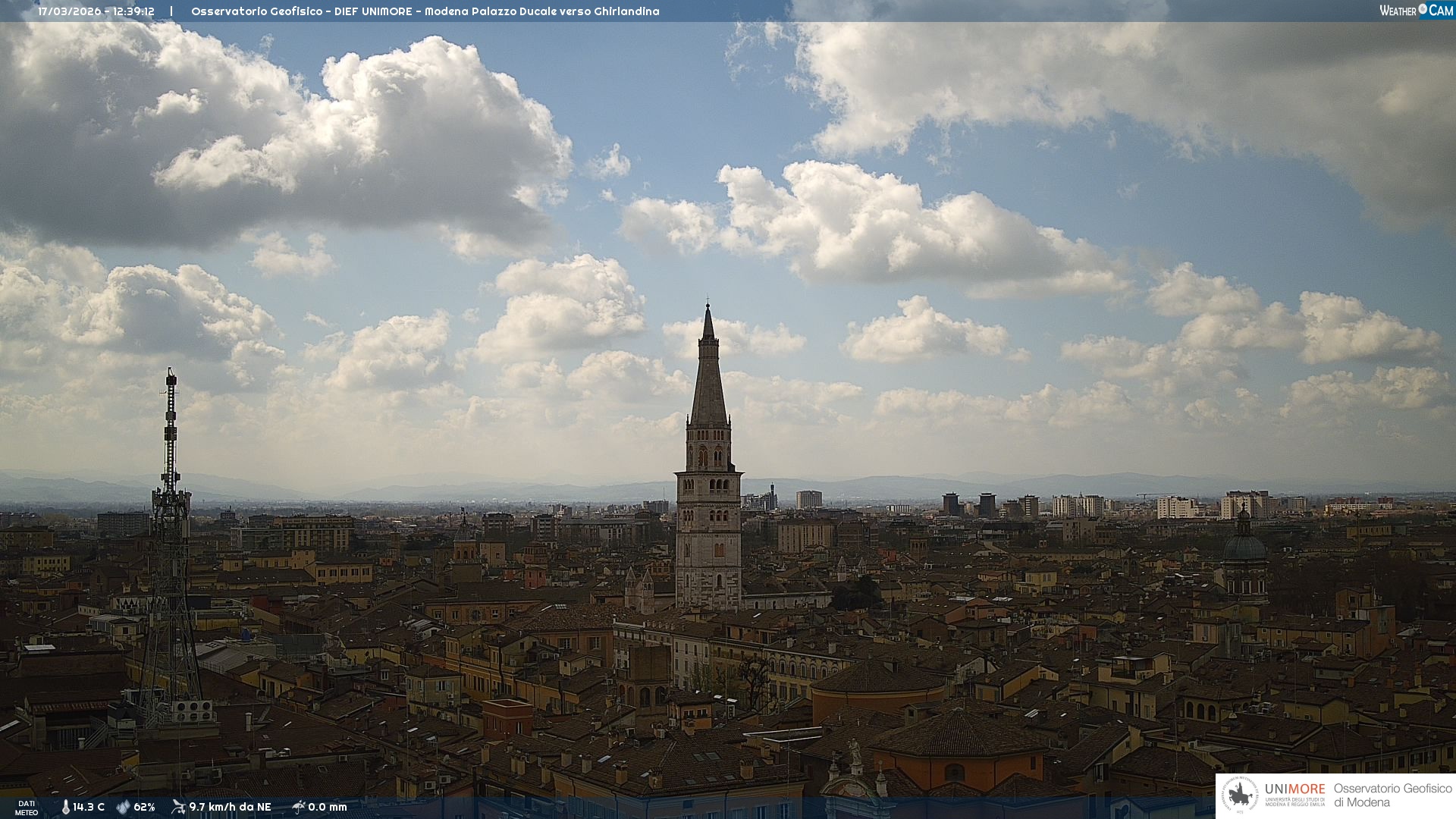The width and height of the screenshot is (1456, 819).
Task: Click the 14.3 C temperature reading
Action: (x=89, y=807)
